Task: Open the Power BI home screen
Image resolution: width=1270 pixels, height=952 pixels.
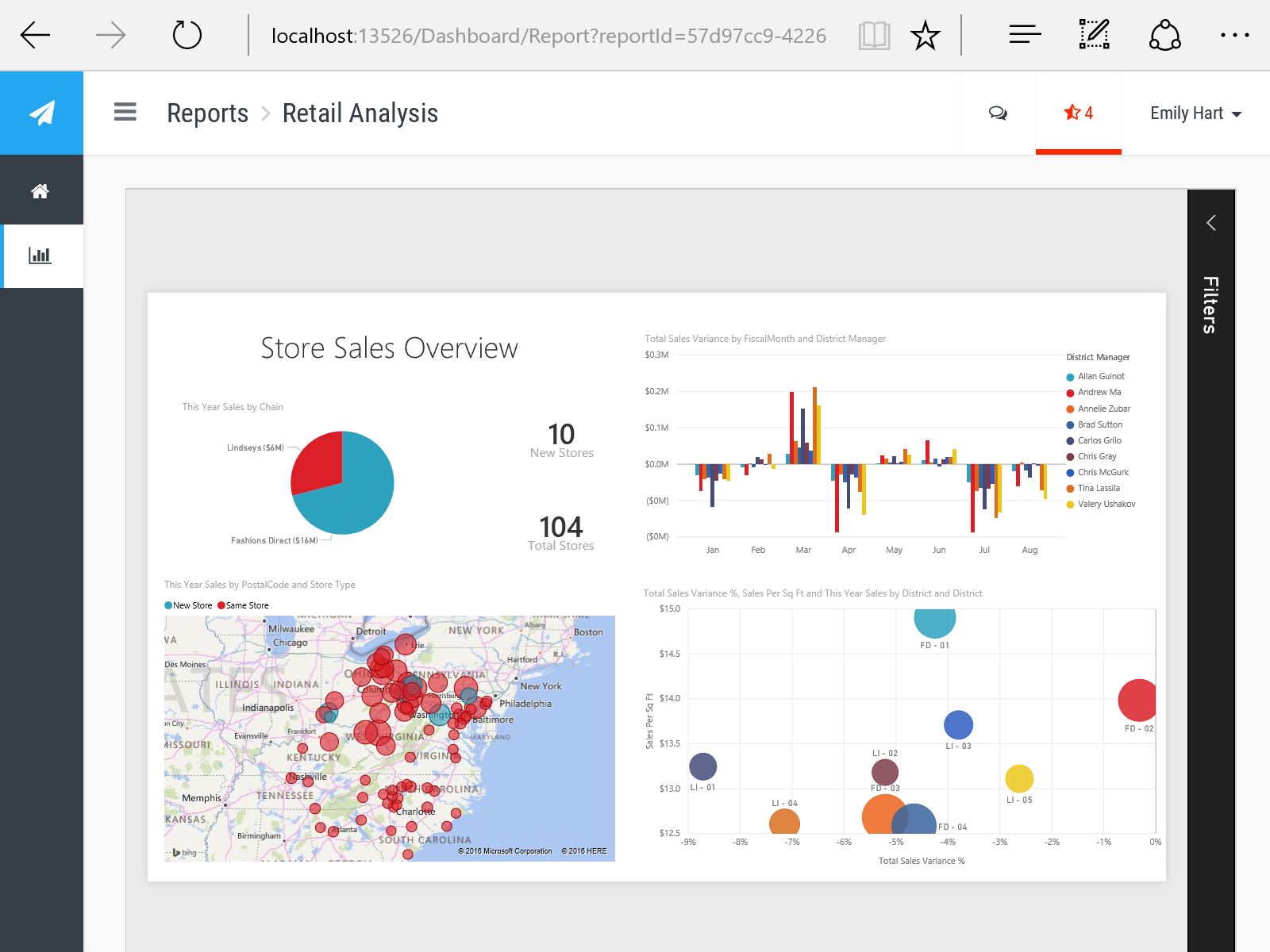Action: point(41,190)
